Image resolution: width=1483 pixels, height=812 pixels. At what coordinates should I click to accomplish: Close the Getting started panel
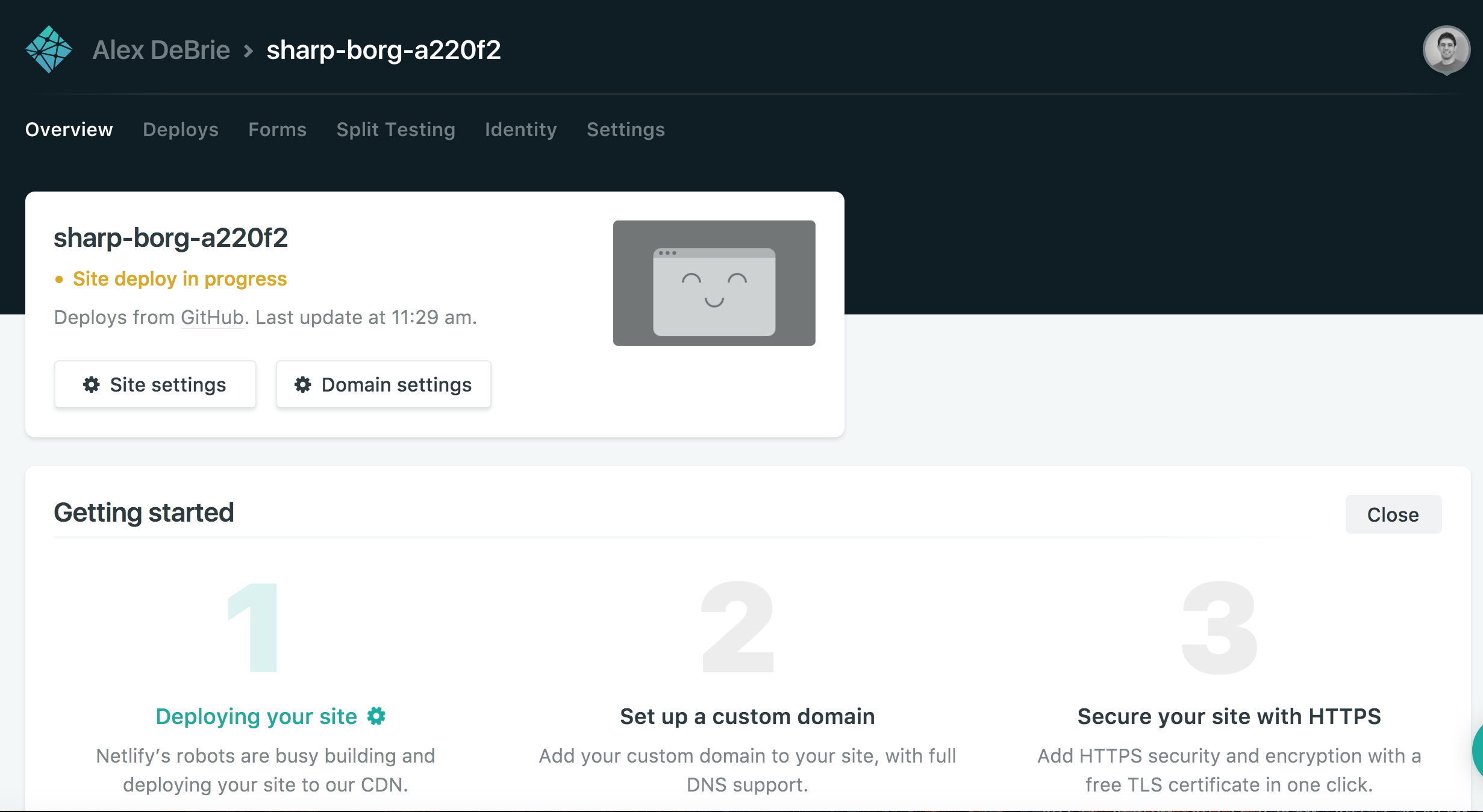pyautogui.click(x=1393, y=514)
